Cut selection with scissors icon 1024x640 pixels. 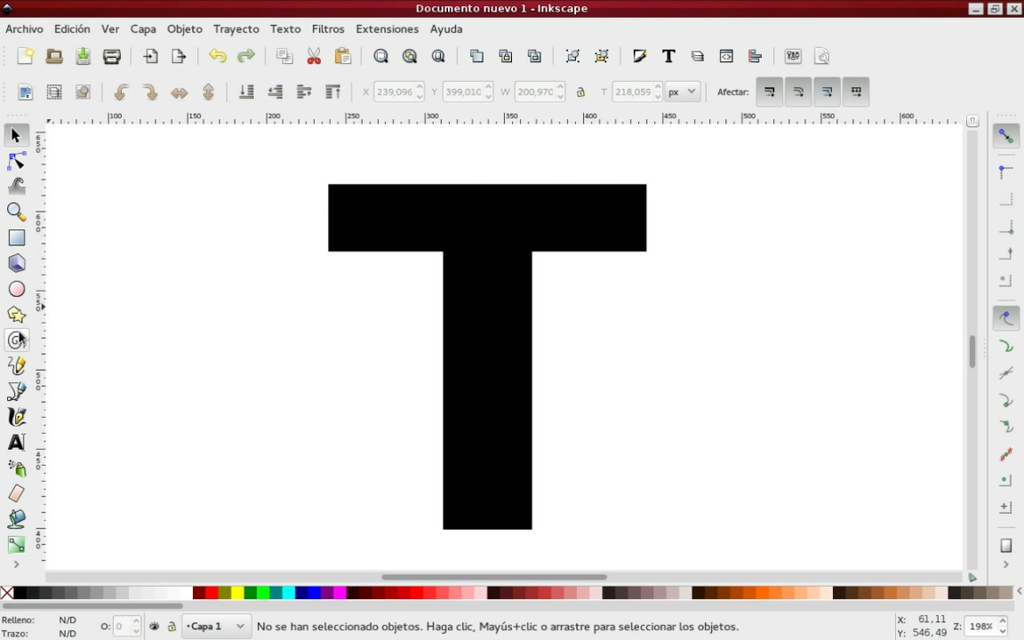[314, 56]
